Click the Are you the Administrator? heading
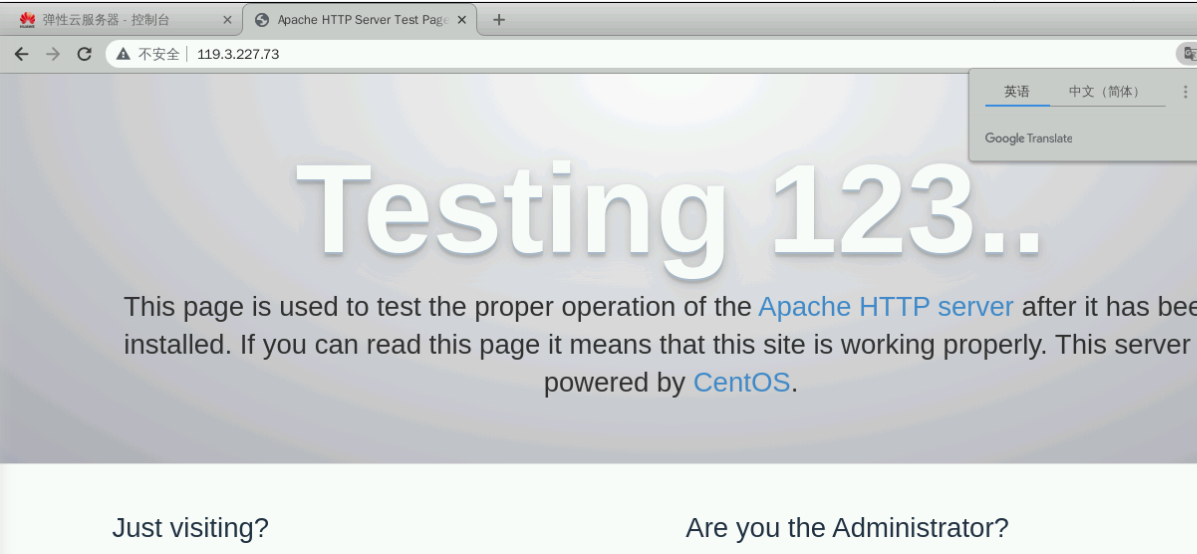This screenshot has height=554, width=1197. pos(847,527)
